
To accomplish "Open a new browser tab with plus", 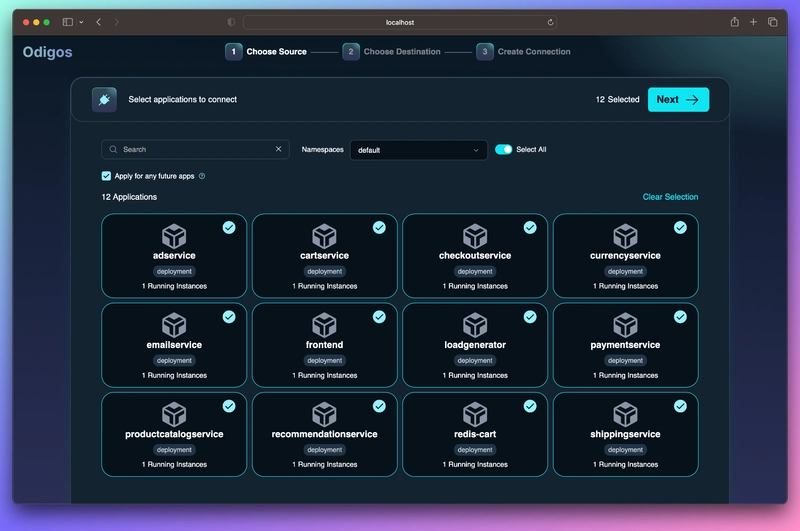I will tap(753, 22).
